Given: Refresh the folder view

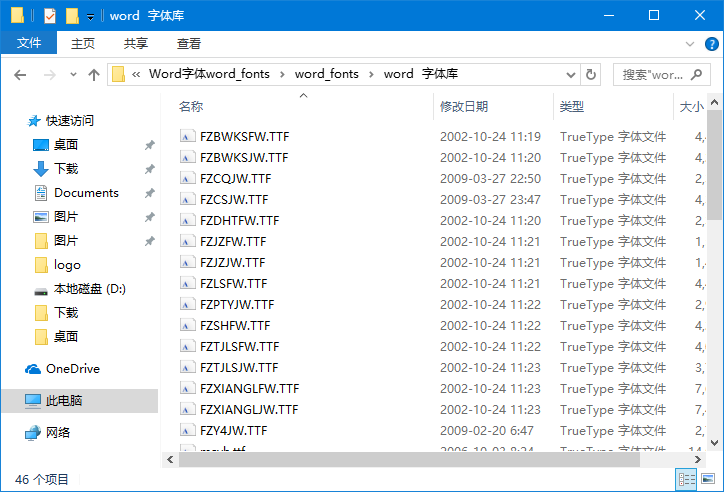Looking at the screenshot, I should [x=591, y=75].
